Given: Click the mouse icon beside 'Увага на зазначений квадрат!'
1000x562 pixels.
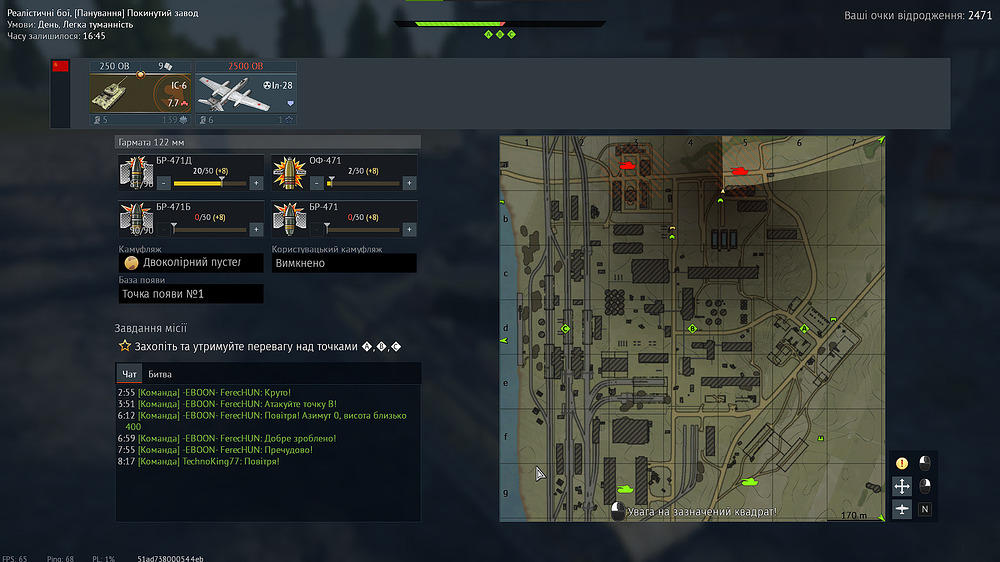Looking at the screenshot, I should tap(617, 511).
